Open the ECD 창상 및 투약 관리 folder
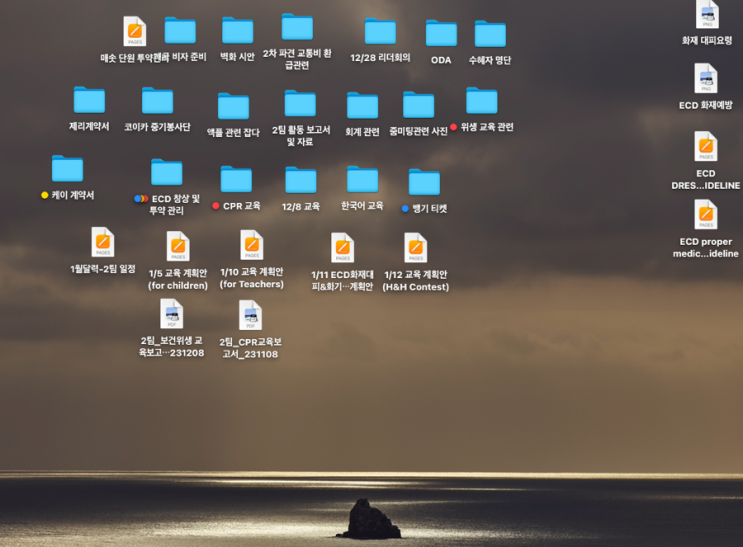This screenshot has width=743, height=547. coord(166,172)
